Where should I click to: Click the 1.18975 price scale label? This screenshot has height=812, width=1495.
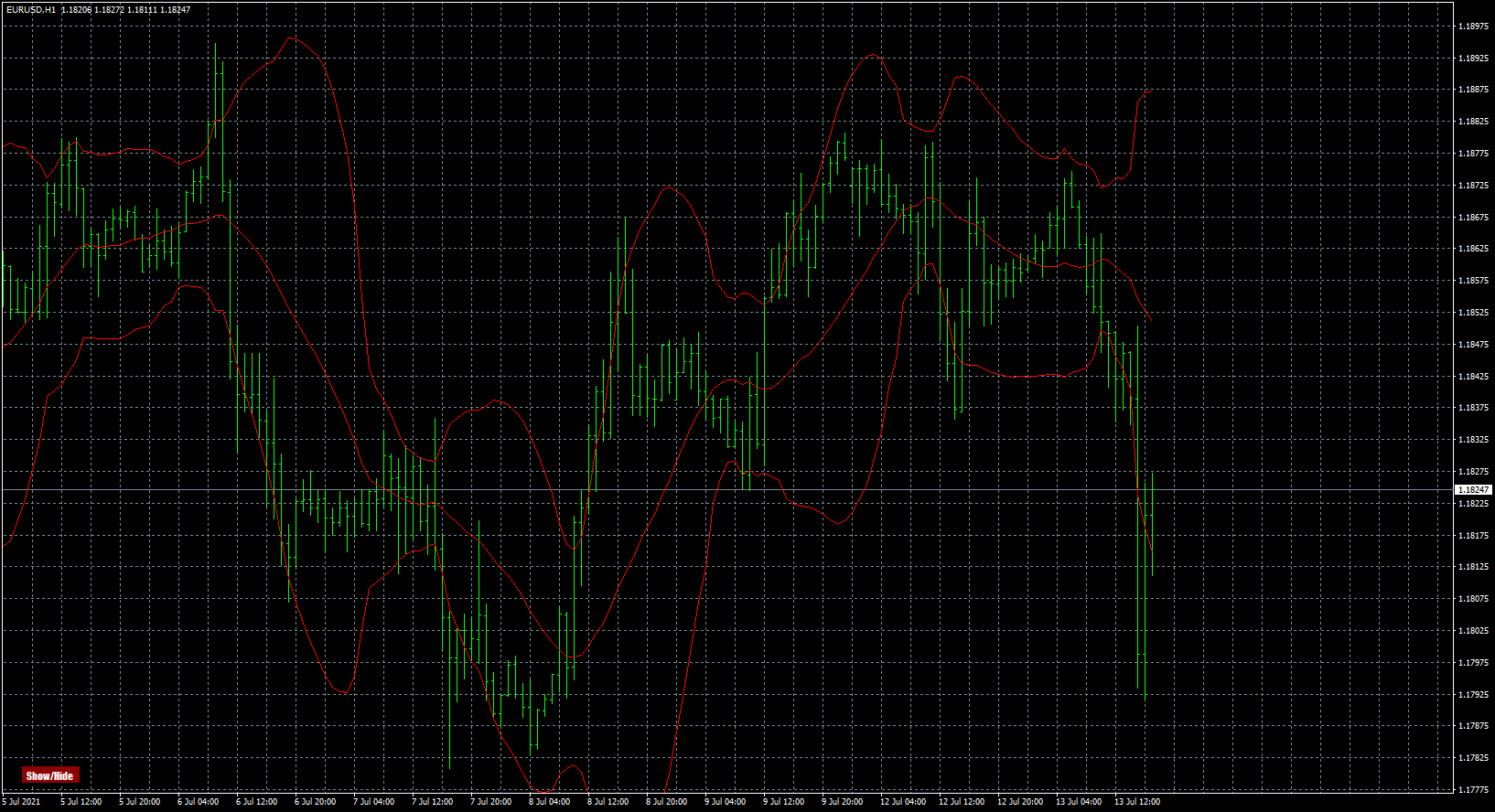tap(1472, 27)
